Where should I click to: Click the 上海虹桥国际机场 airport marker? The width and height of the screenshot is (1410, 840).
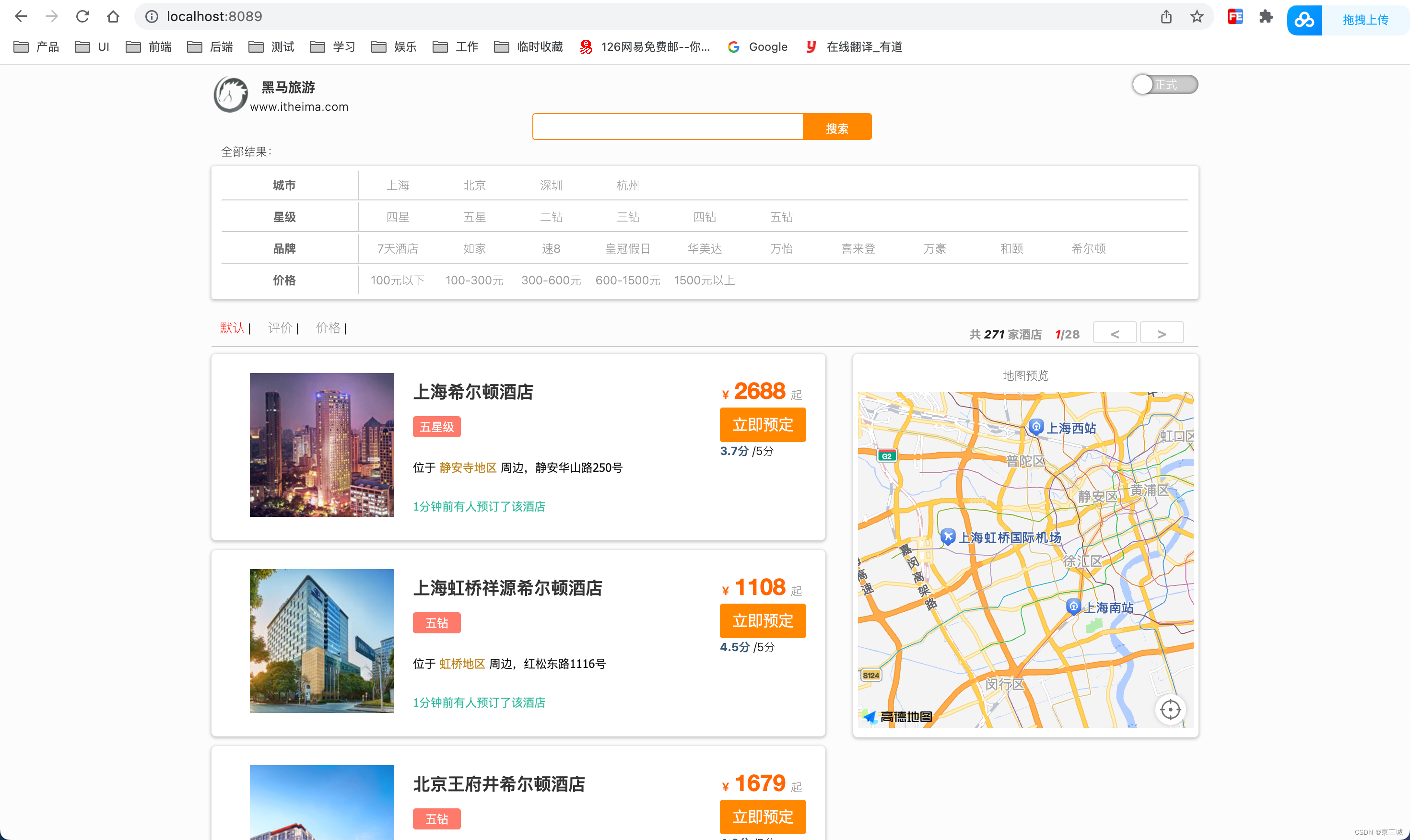click(948, 536)
